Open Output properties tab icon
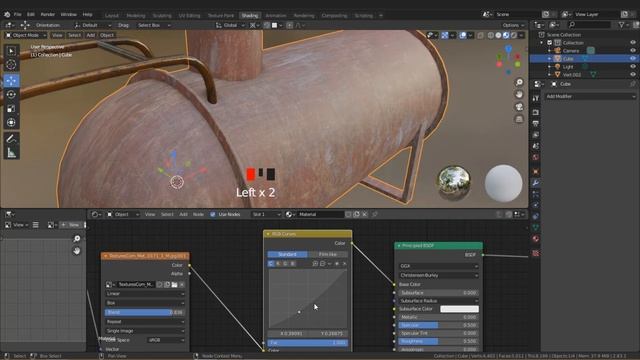Screen dimensions: 640x360 coord(536,123)
